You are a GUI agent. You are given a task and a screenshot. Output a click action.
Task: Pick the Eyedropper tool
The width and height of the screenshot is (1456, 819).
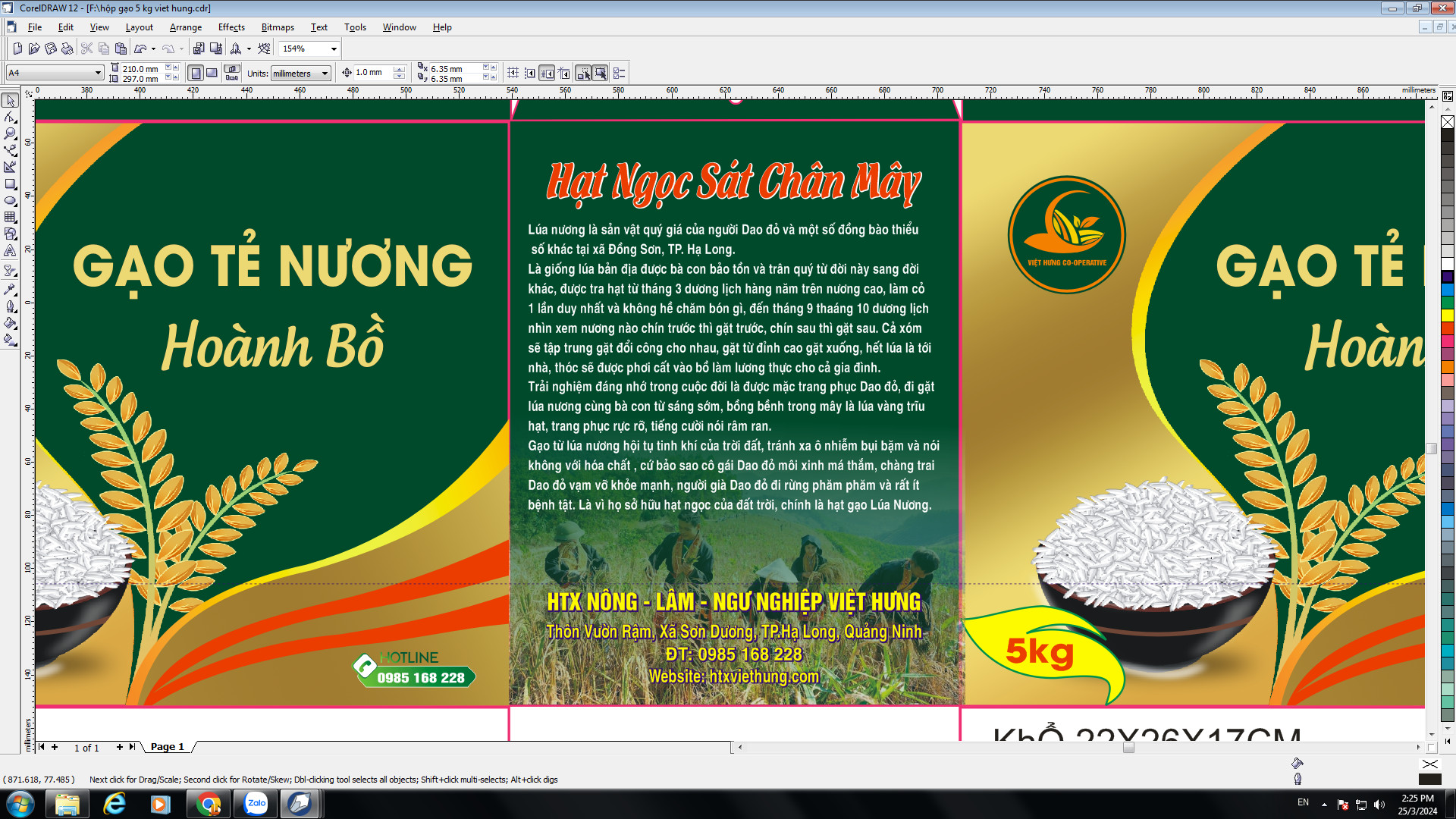[10, 290]
